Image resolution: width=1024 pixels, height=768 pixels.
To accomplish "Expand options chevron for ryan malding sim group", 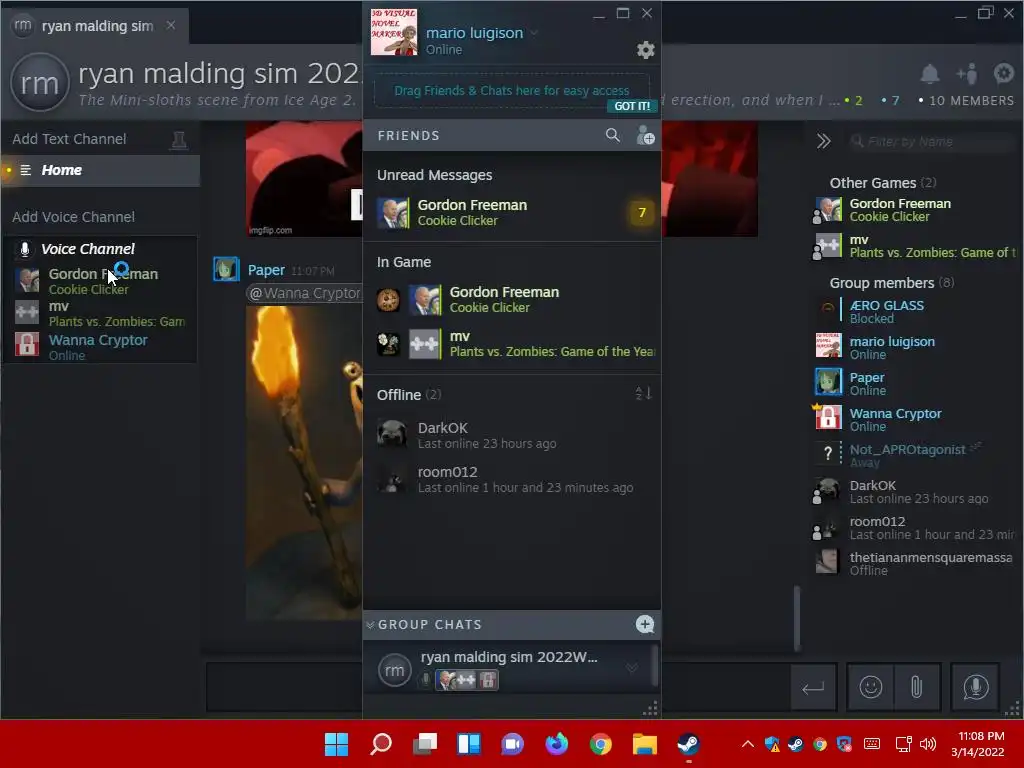I will point(632,667).
